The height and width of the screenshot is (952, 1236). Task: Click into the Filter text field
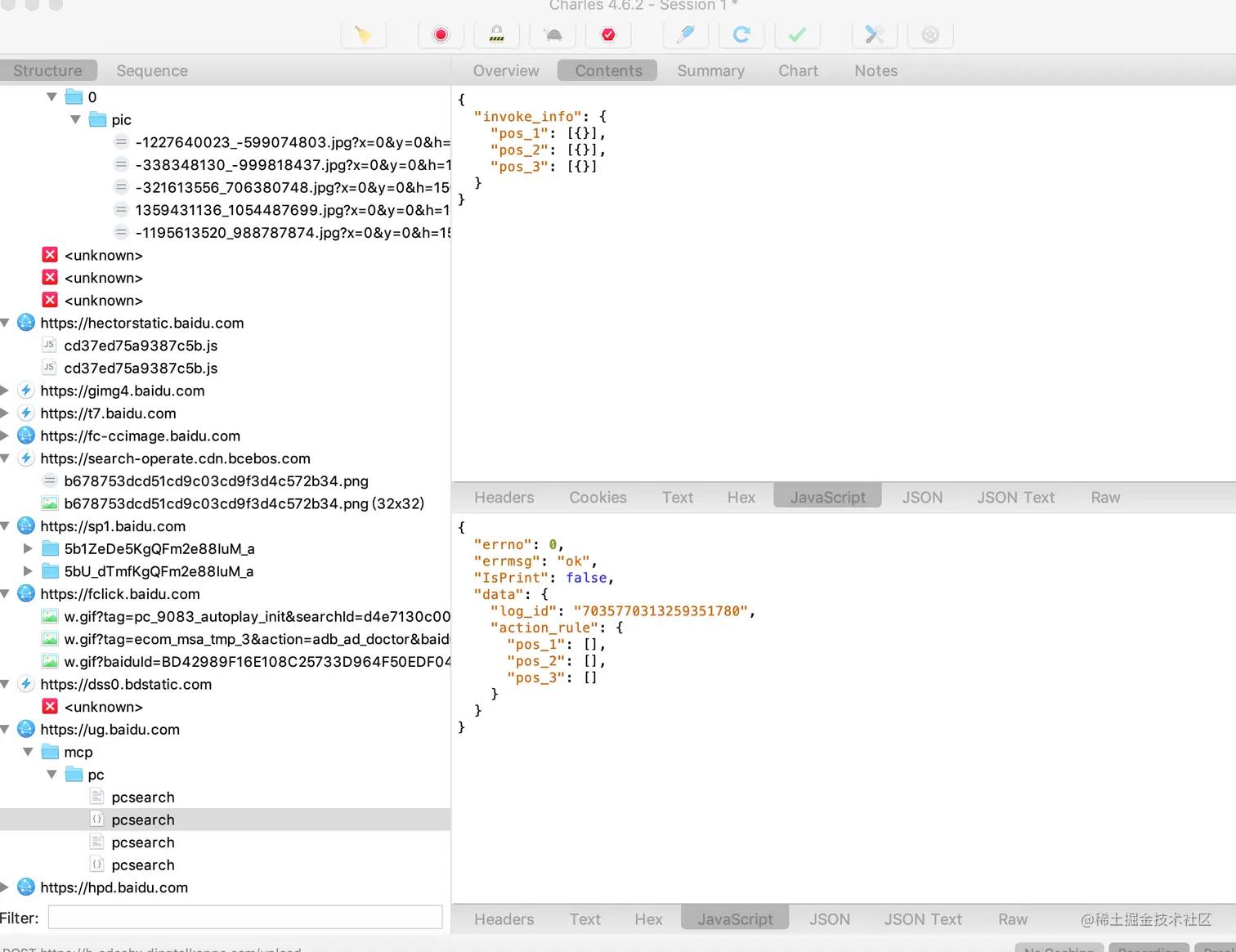click(245, 918)
